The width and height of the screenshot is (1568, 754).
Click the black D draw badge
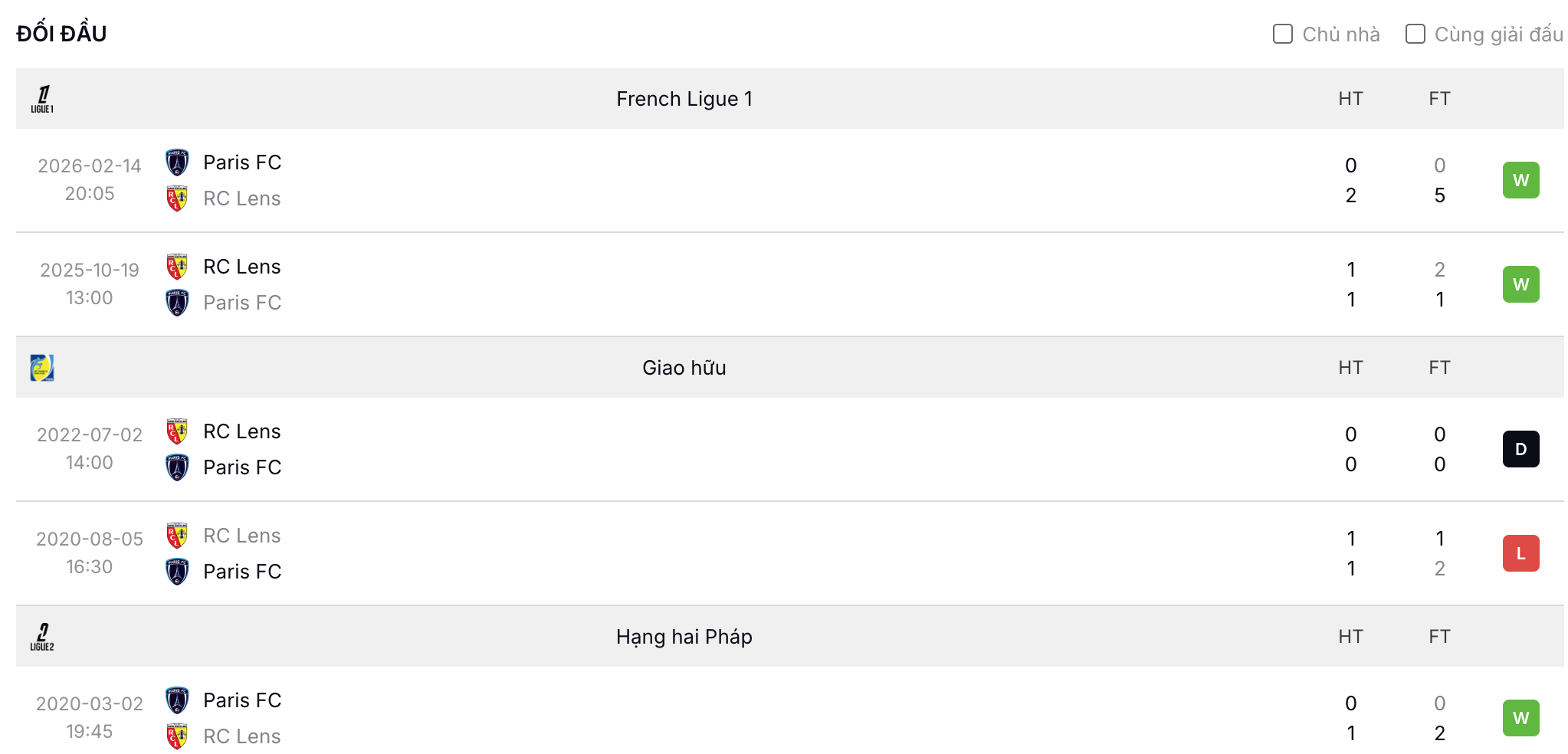pyautogui.click(x=1520, y=449)
